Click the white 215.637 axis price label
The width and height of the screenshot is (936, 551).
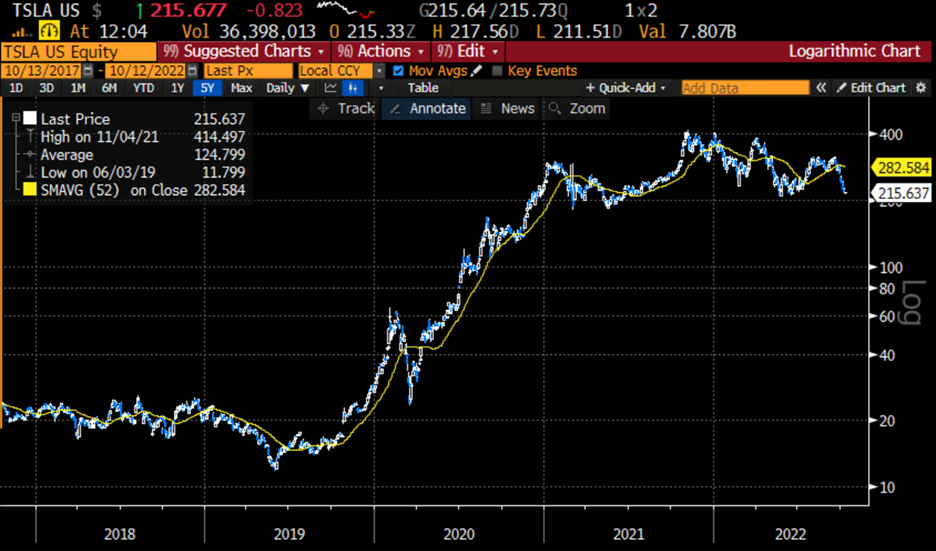(x=903, y=193)
